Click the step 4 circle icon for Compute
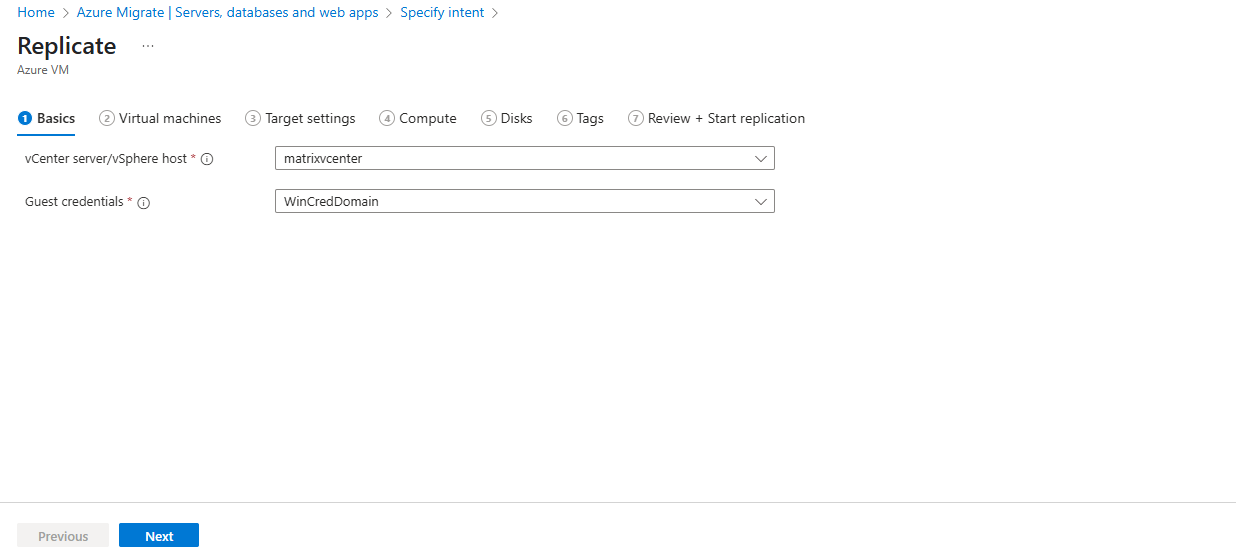This screenshot has height=558, width=1236. coord(387,118)
